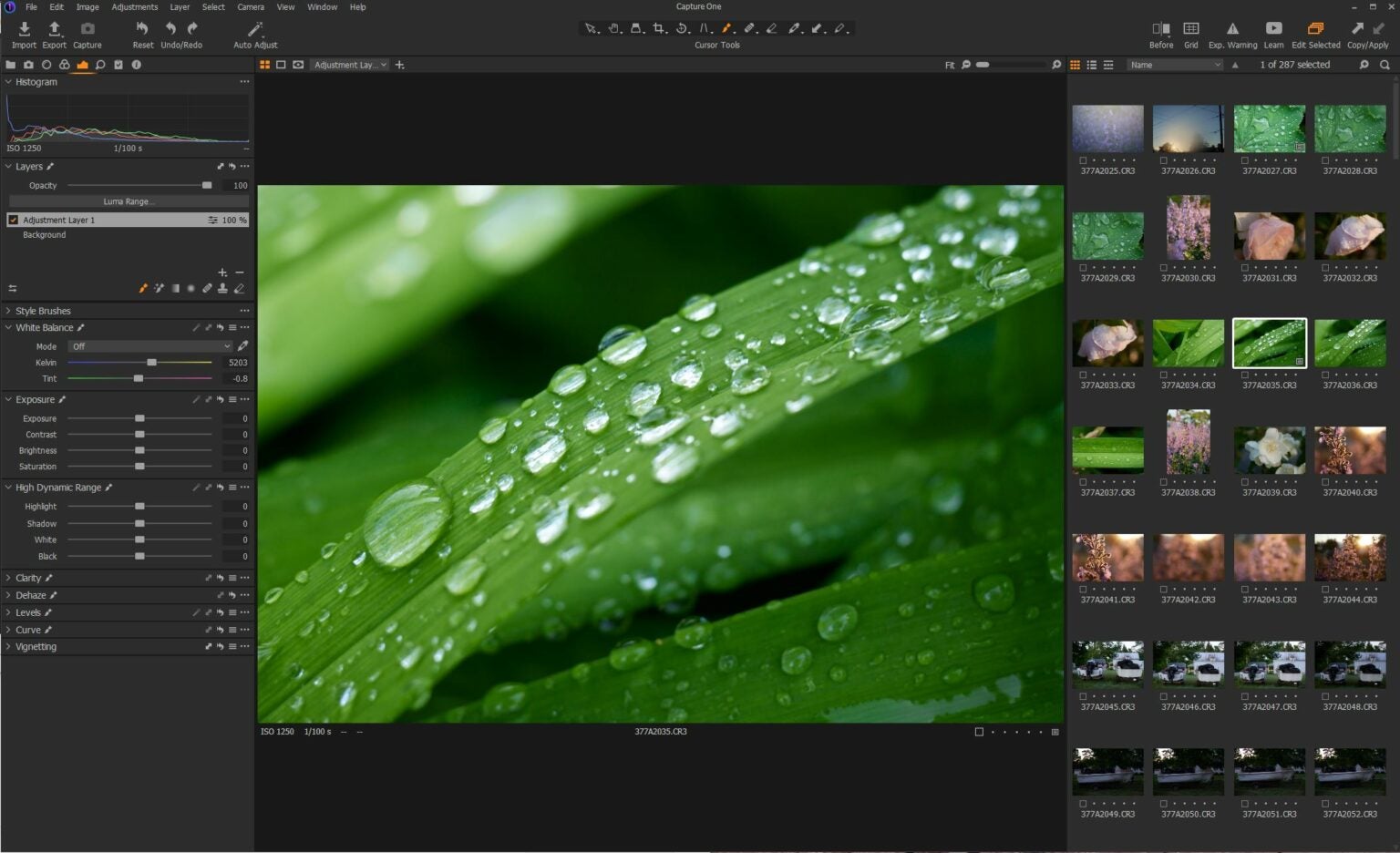
Task: Open the Adjustments menu
Action: click(134, 6)
